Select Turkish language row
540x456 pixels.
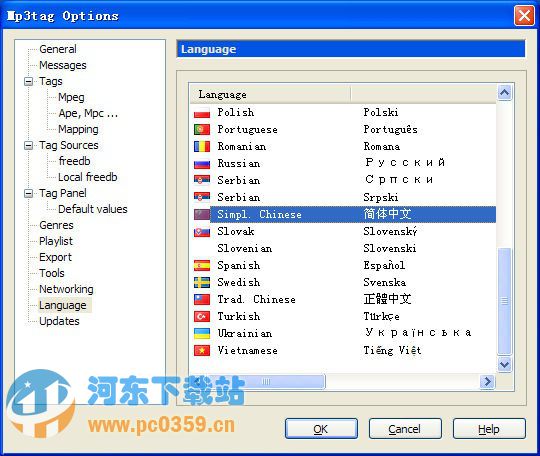click(x=343, y=317)
